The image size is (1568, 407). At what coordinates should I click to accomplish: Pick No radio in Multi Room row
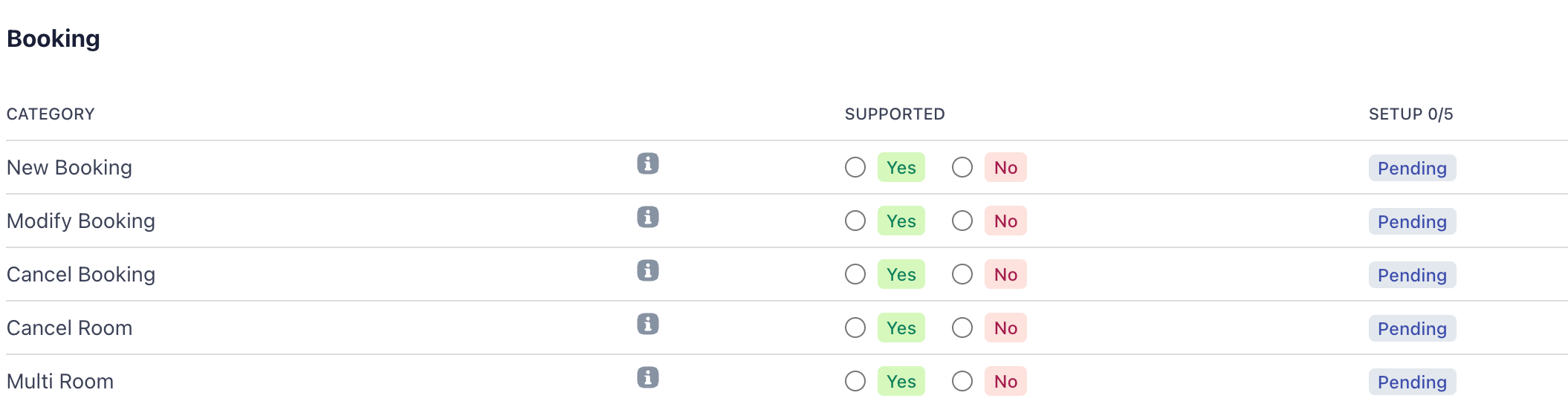(x=962, y=382)
